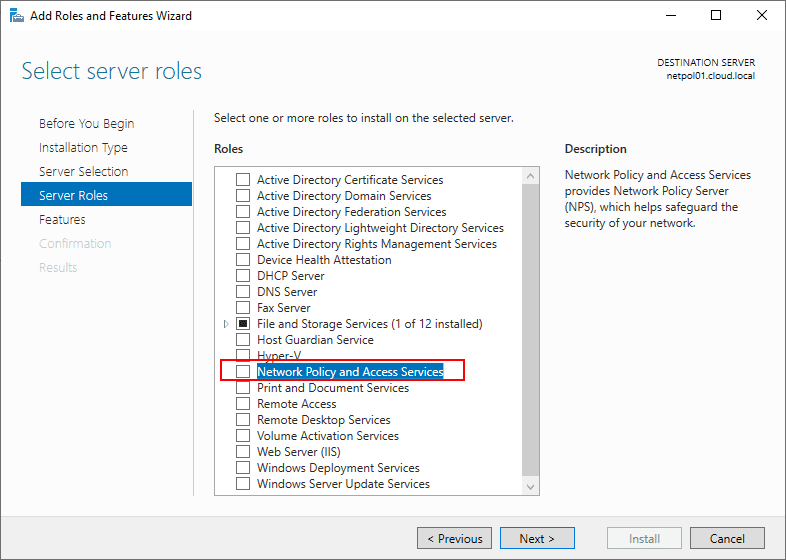This screenshot has height=560, width=786.
Task: Go to the Before You Begin step
Action: tap(86, 124)
